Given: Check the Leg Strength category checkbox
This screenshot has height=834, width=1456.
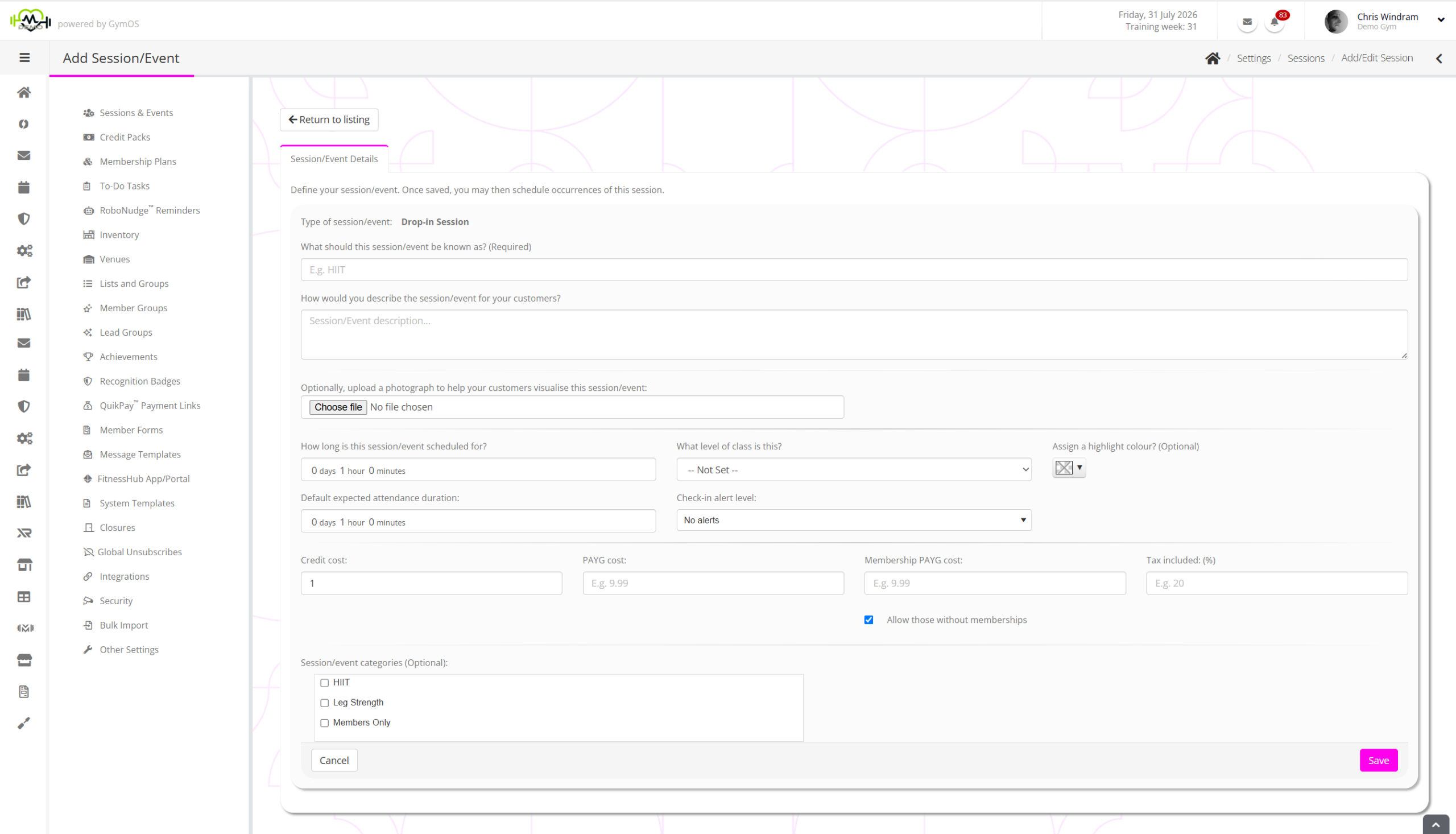Looking at the screenshot, I should tap(325, 703).
